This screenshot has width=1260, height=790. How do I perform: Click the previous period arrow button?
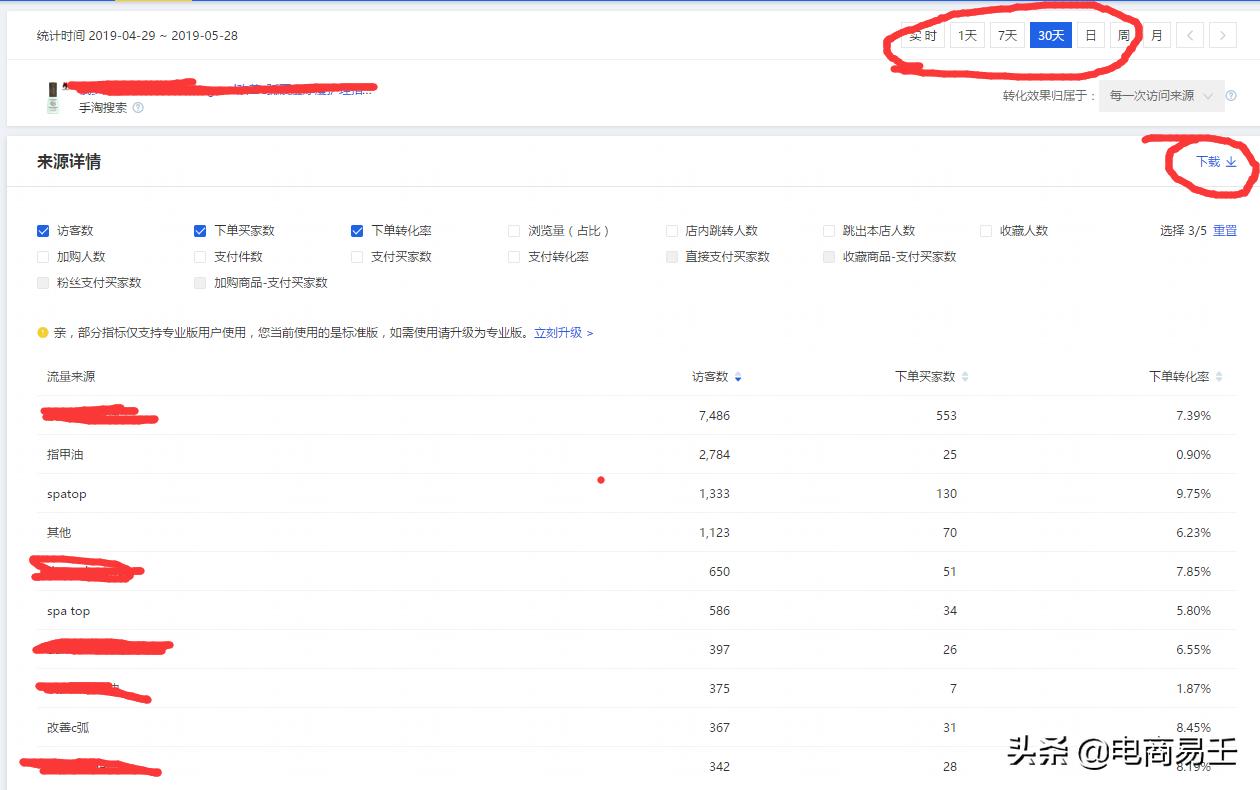click(x=1189, y=36)
